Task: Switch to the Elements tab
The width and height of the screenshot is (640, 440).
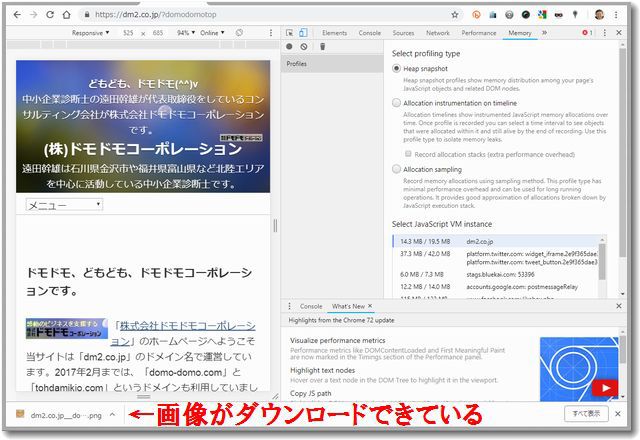Action: [334, 33]
